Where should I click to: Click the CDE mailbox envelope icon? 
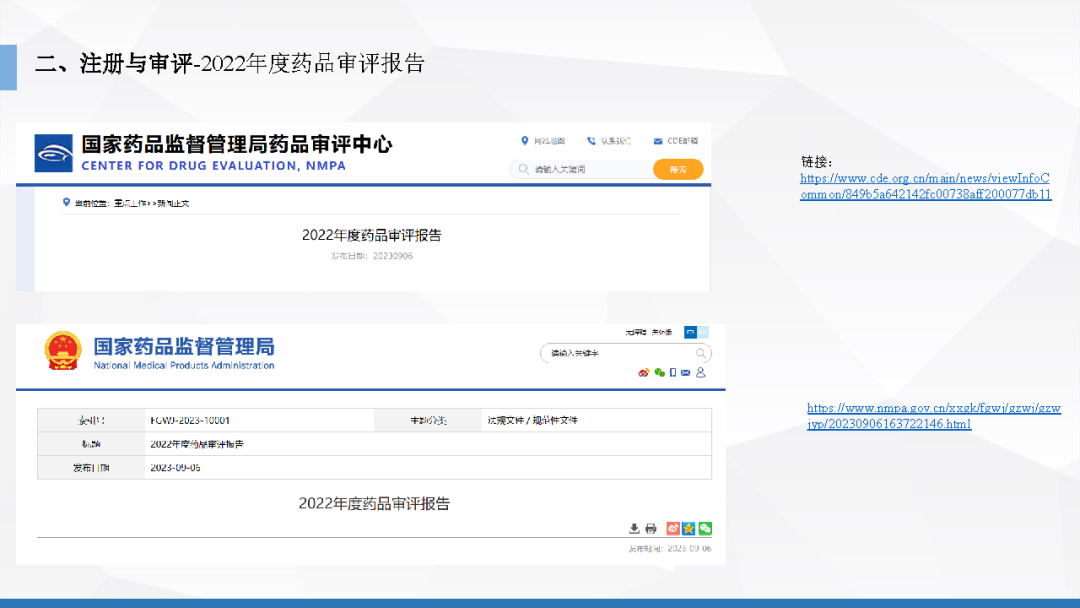click(x=658, y=141)
